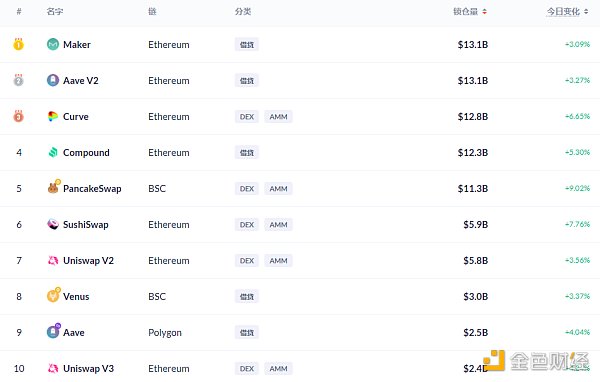Click the name column header
The width and height of the screenshot is (600, 382).
pyautogui.click(x=55, y=11)
